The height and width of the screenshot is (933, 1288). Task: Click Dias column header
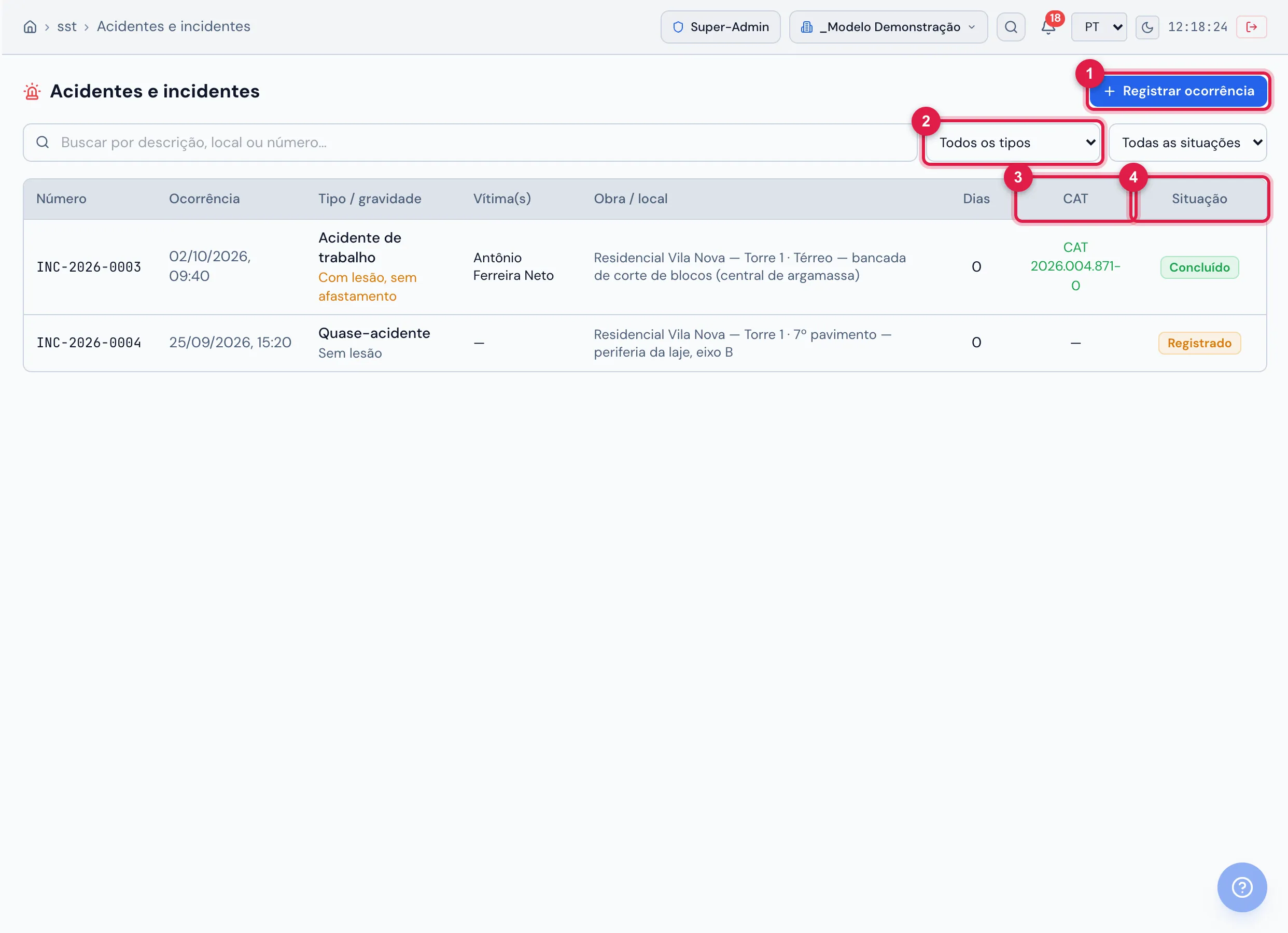(976, 199)
